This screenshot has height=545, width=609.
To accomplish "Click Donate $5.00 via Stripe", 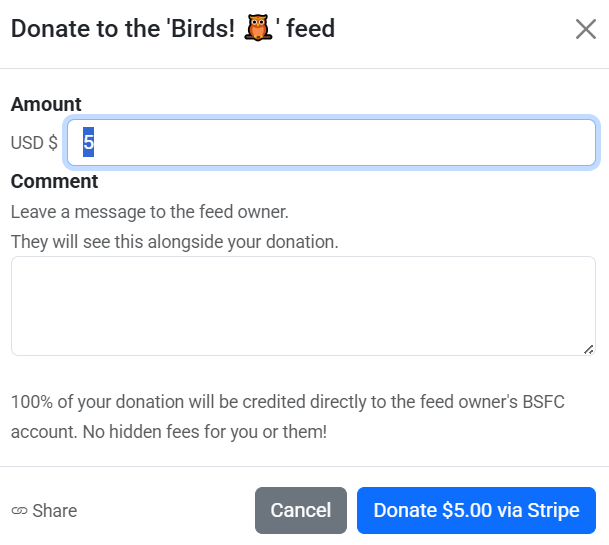I will (x=476, y=510).
